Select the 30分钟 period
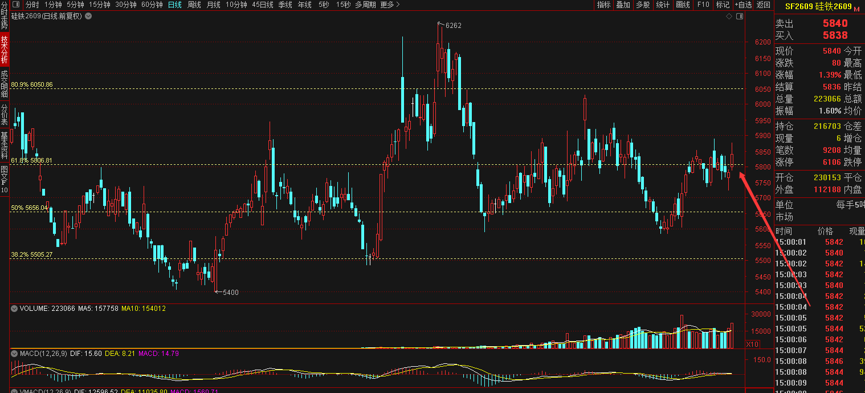Image resolution: width=865 pixels, height=393 pixels. coord(126,4)
